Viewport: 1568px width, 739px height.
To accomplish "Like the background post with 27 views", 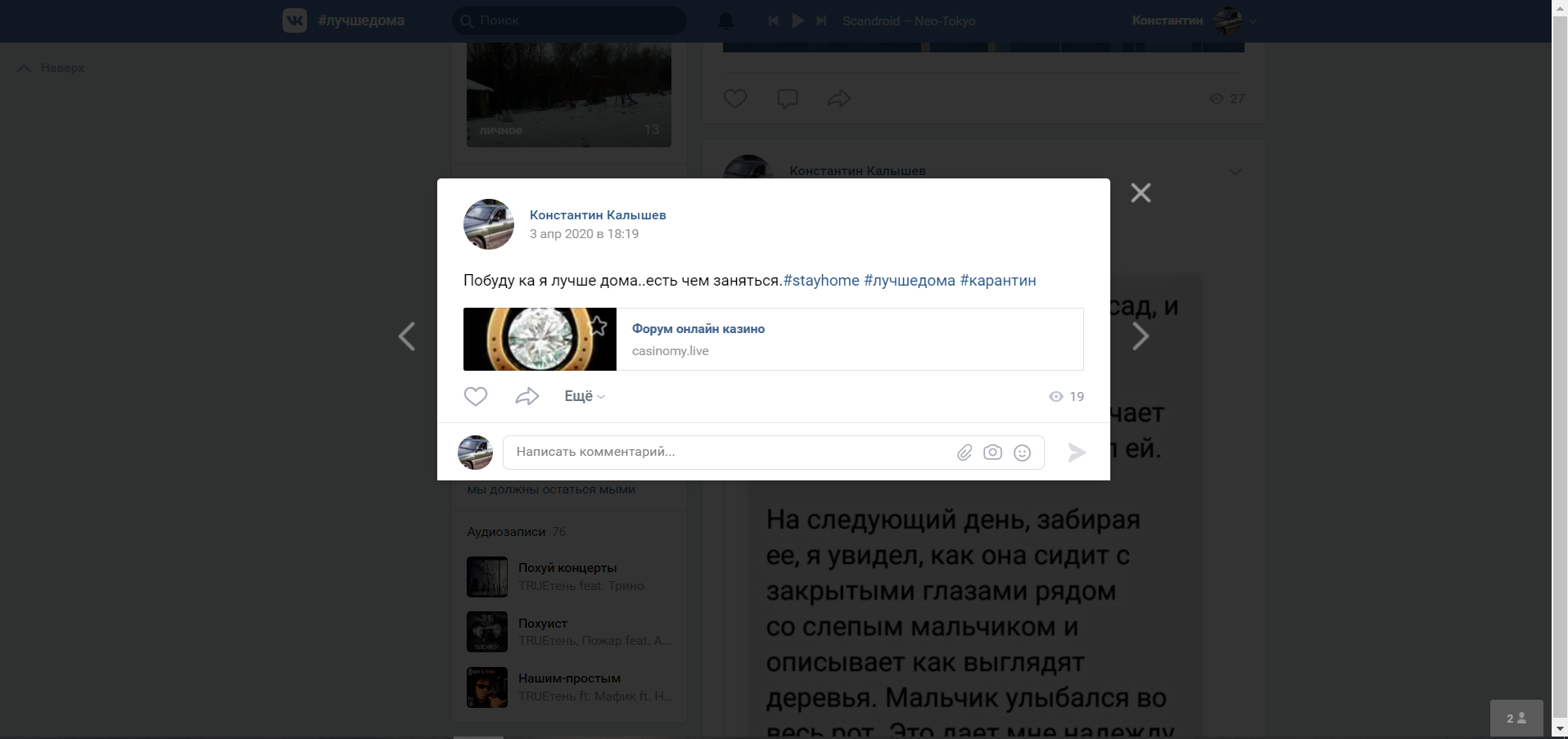I will point(735,99).
